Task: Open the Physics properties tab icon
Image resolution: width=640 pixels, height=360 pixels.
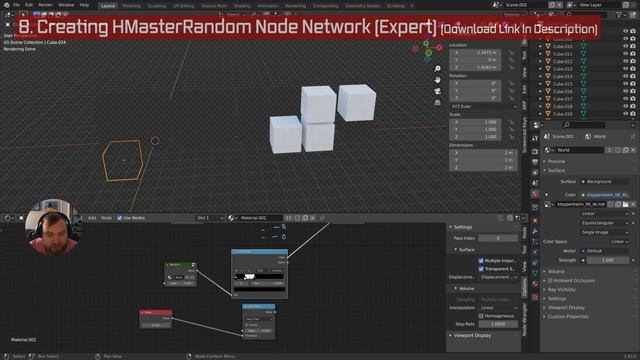Action: 535,252
